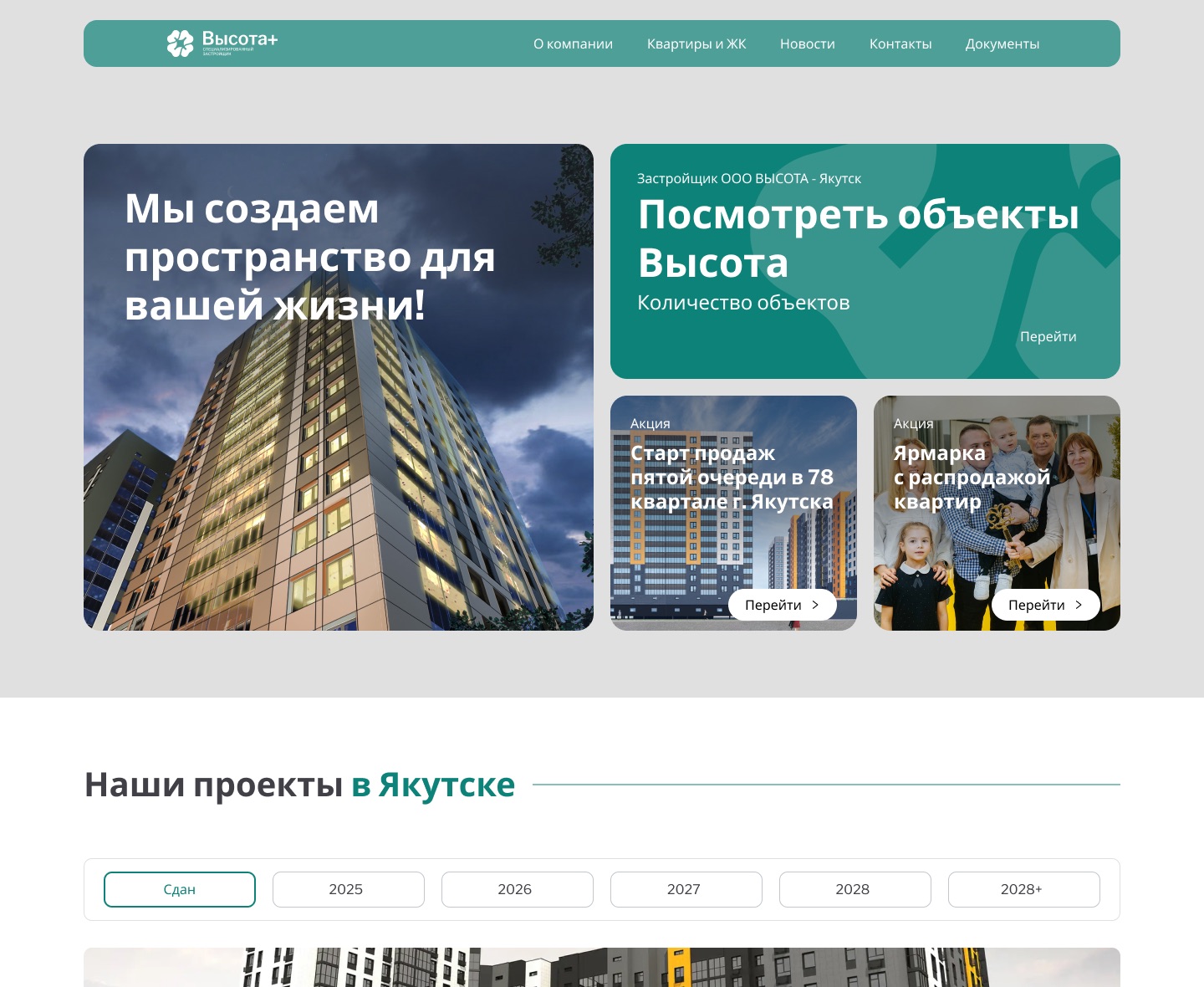Viewport: 1204px width, 987px height.
Task: Click the Высота+ flower logo icon
Action: [x=180, y=43]
